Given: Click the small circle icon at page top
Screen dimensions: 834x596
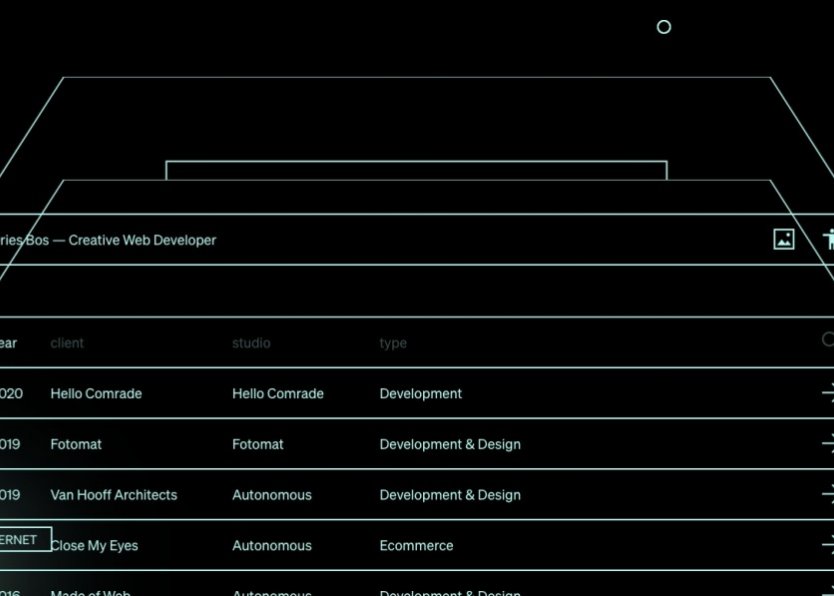Looking at the screenshot, I should 663,27.
